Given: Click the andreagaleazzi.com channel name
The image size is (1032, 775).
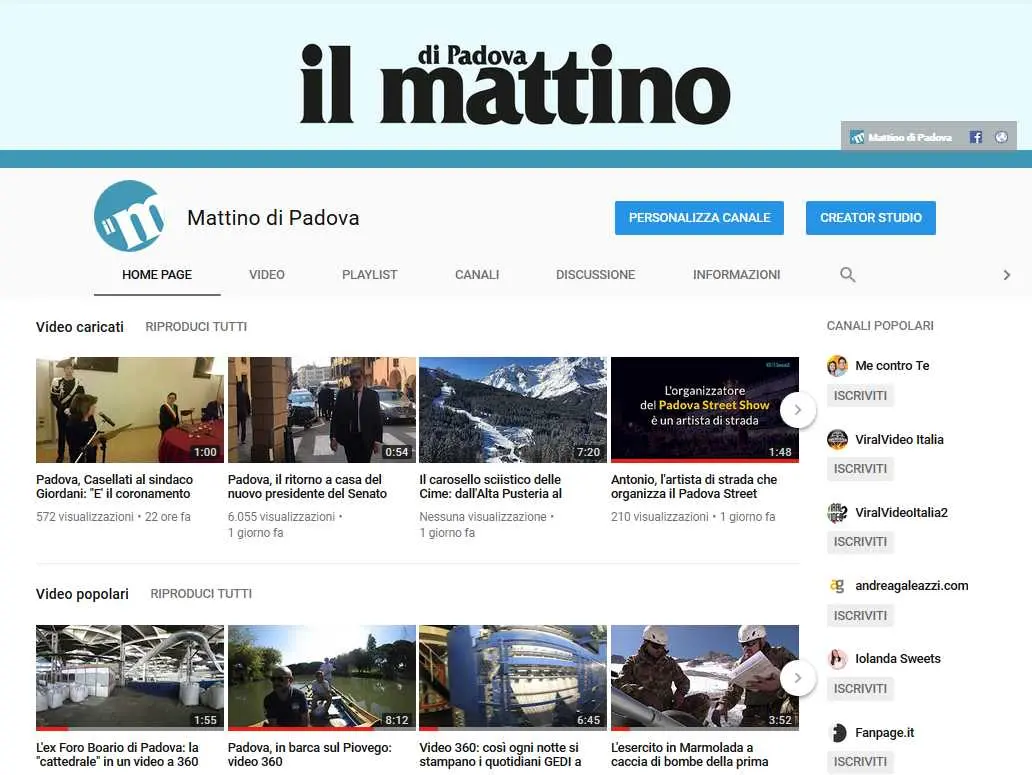Looking at the screenshot, I should pyautogui.click(x=912, y=586).
